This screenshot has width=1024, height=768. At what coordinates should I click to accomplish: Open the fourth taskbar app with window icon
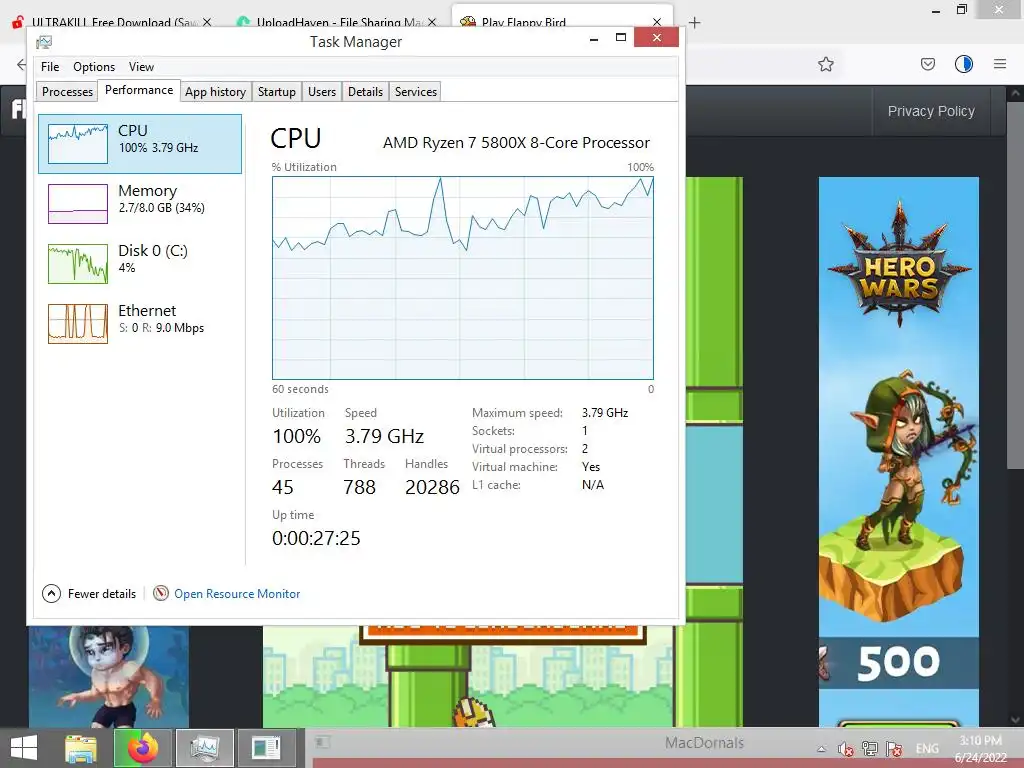[266, 748]
